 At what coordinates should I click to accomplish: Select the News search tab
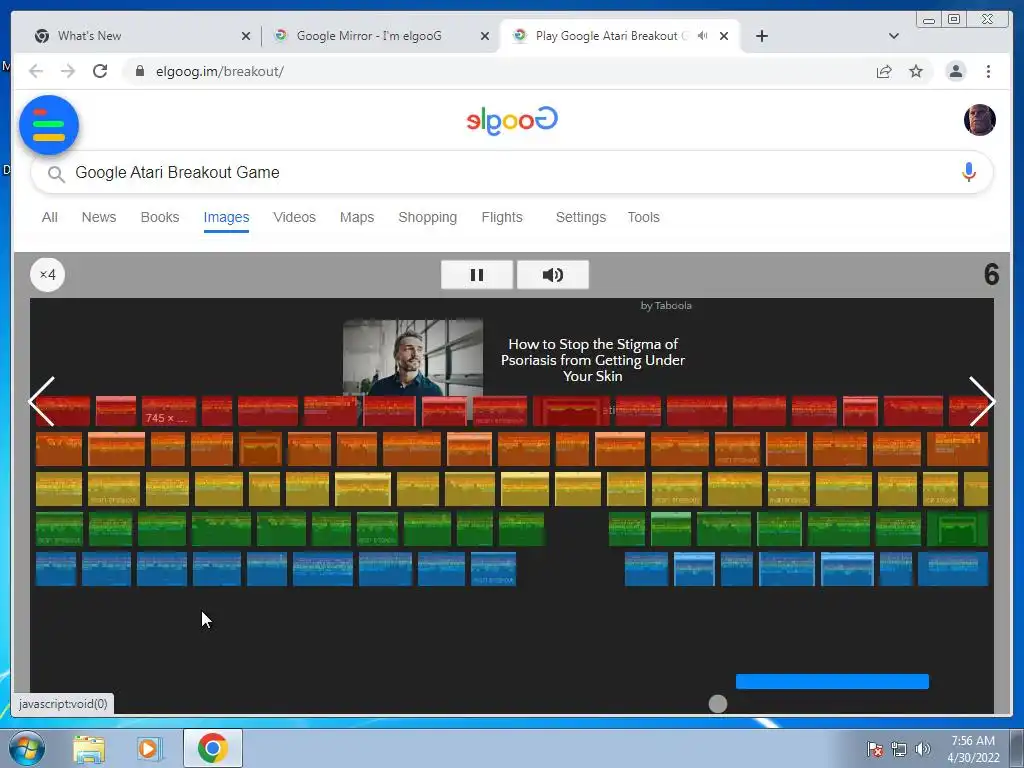point(99,217)
